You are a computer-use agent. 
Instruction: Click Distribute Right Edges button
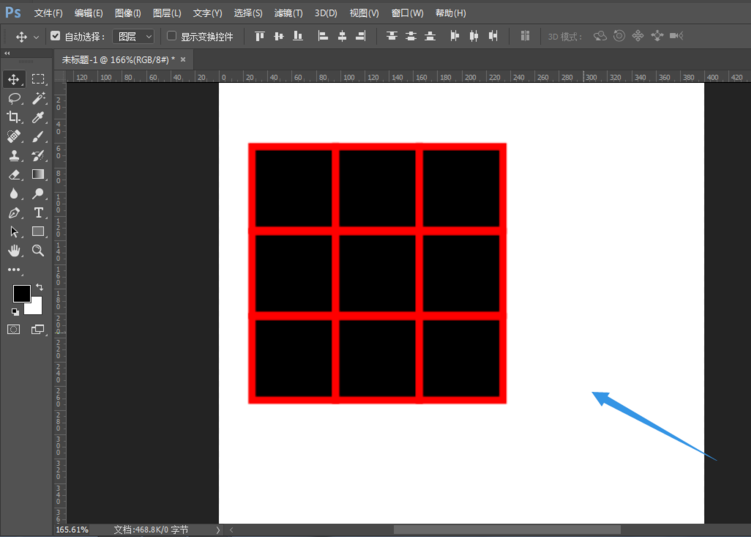coord(493,36)
